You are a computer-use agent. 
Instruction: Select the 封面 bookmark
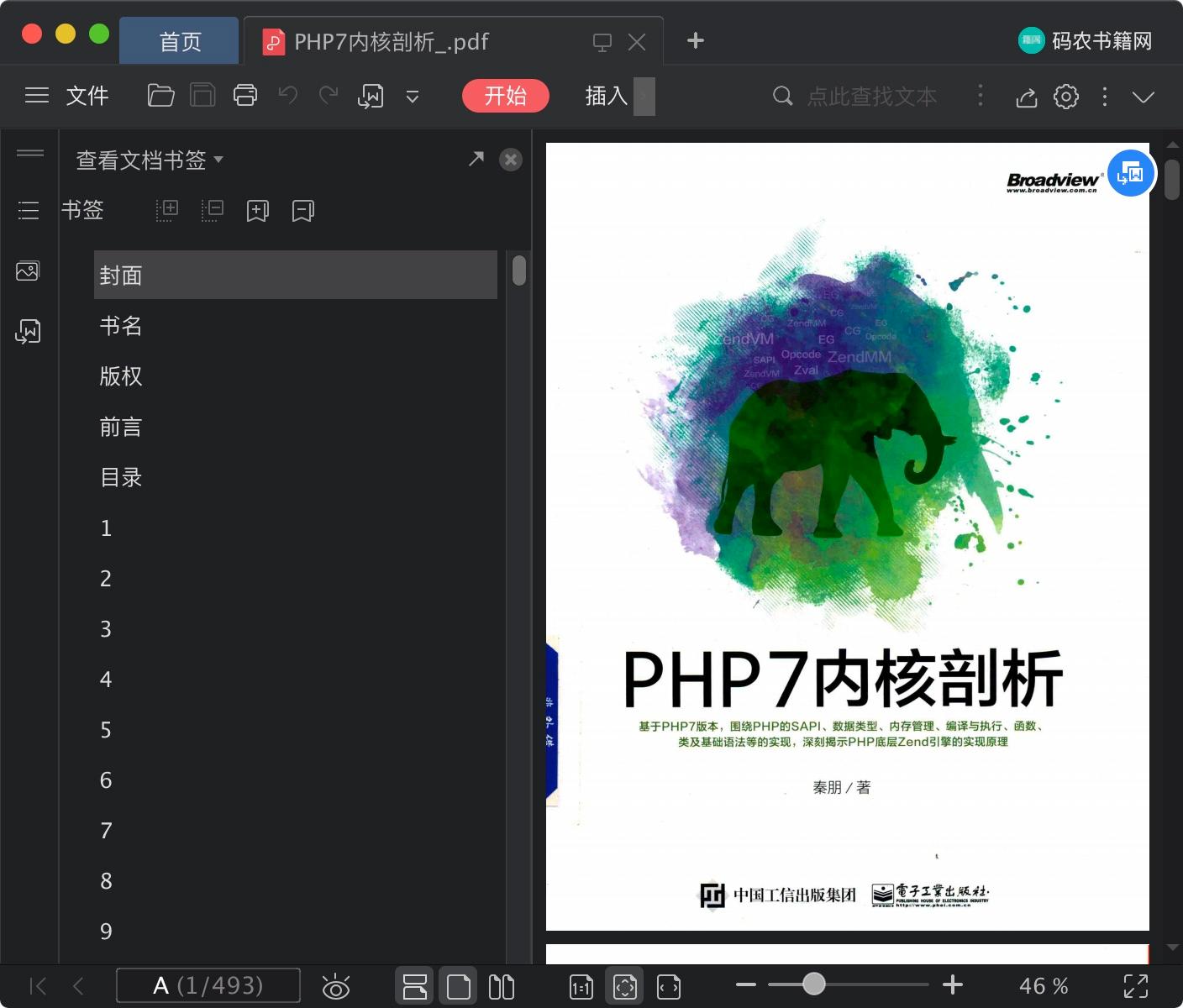296,275
